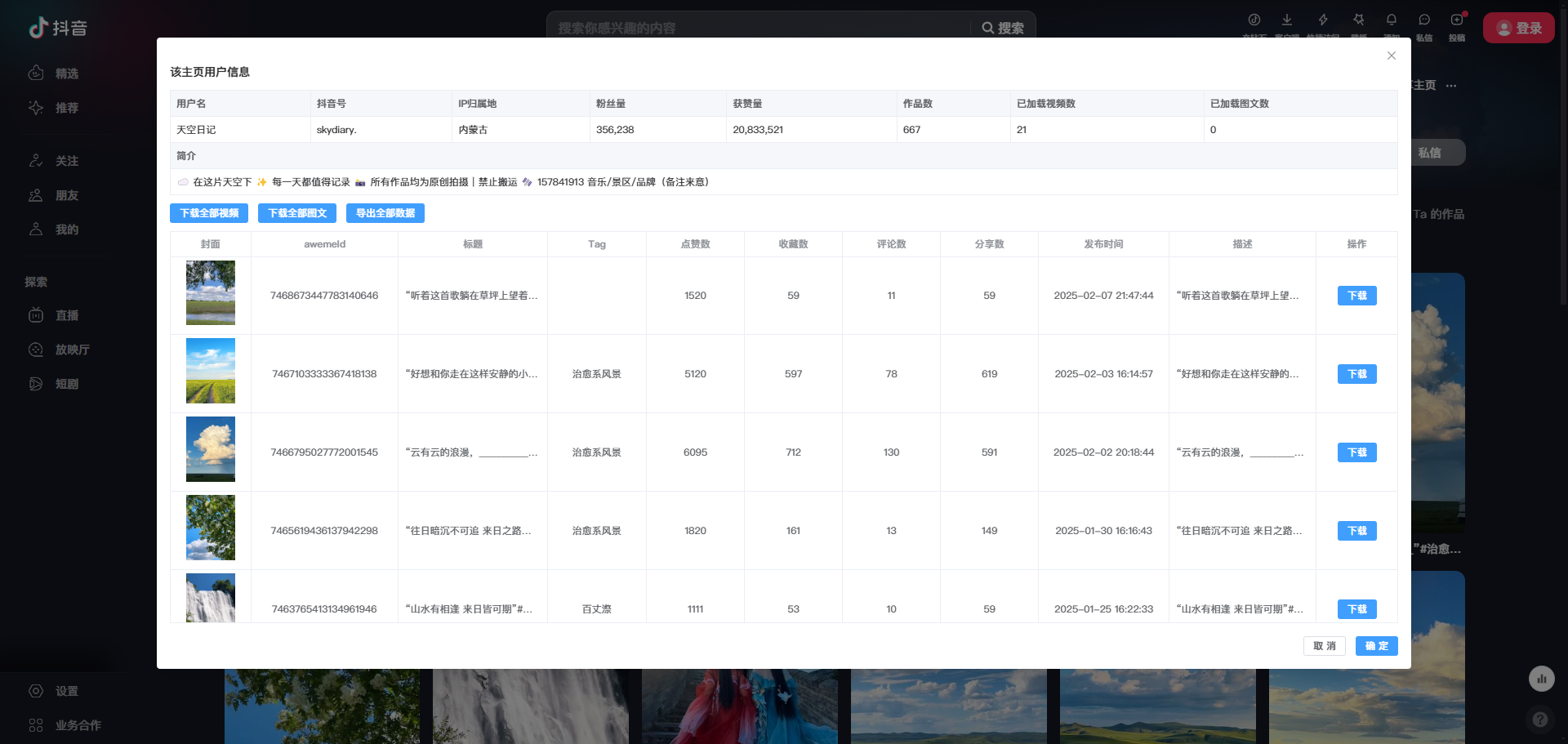
Task: Click the lightning quick-access icon
Action: coord(1323,20)
